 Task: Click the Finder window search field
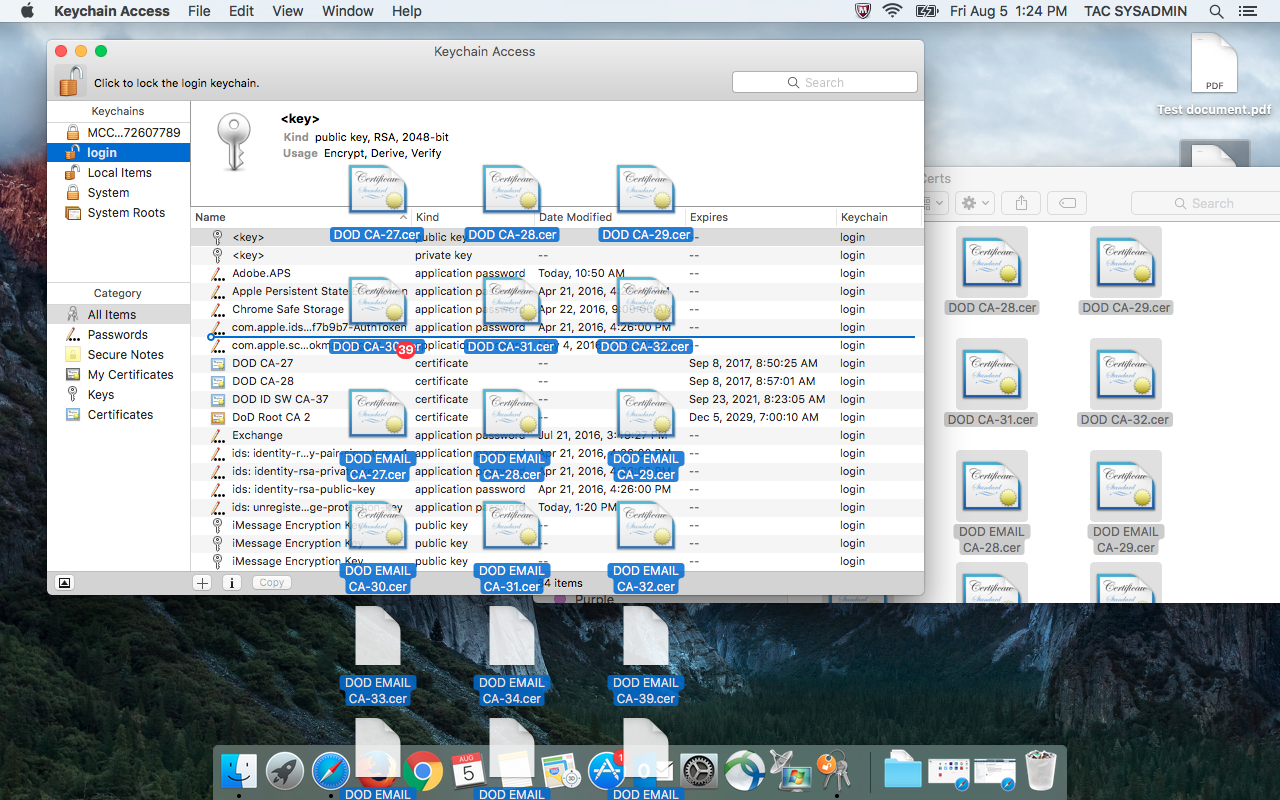pyautogui.click(x=1206, y=203)
